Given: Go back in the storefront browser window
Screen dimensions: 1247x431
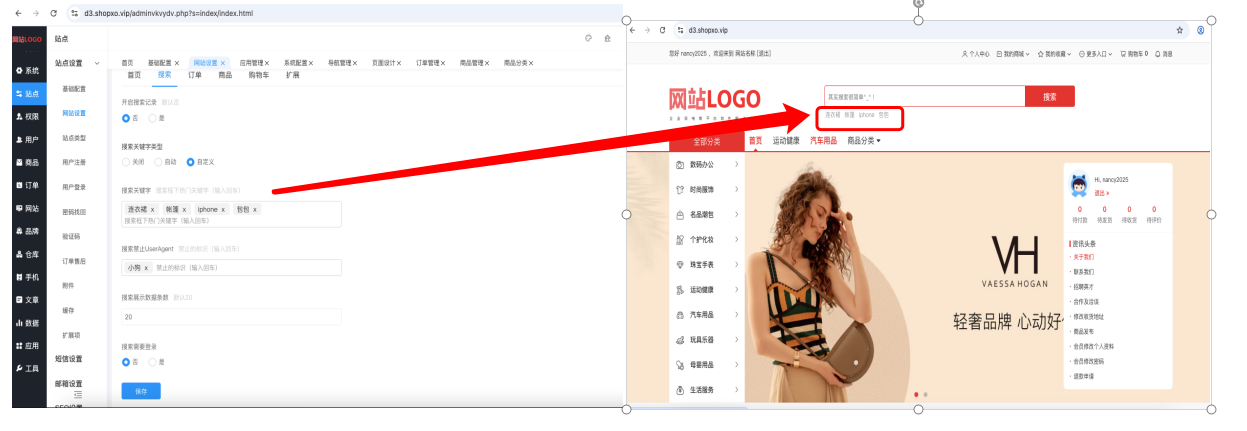Looking at the screenshot, I should [x=633, y=30].
